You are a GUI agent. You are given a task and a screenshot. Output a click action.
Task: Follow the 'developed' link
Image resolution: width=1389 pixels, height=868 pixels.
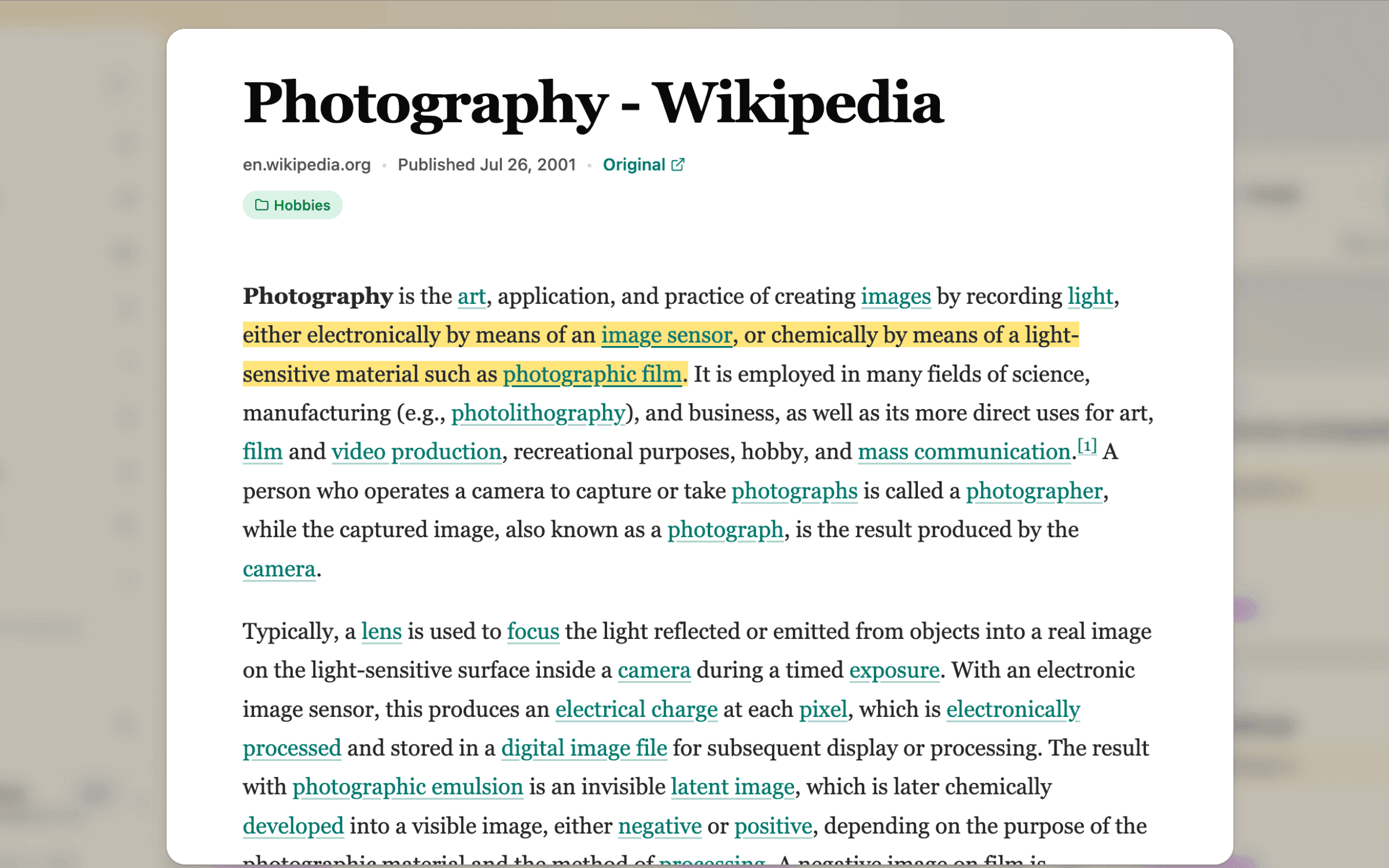coord(293,826)
